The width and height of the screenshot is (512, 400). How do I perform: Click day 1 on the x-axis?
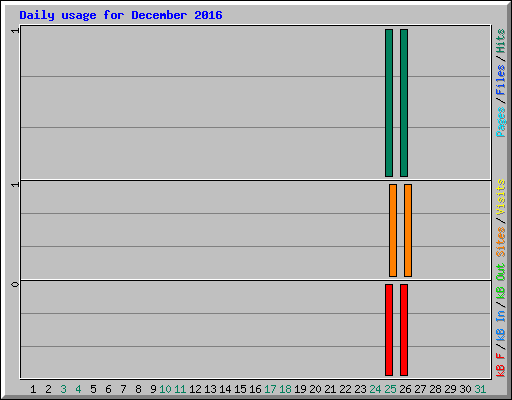[x=33, y=389]
